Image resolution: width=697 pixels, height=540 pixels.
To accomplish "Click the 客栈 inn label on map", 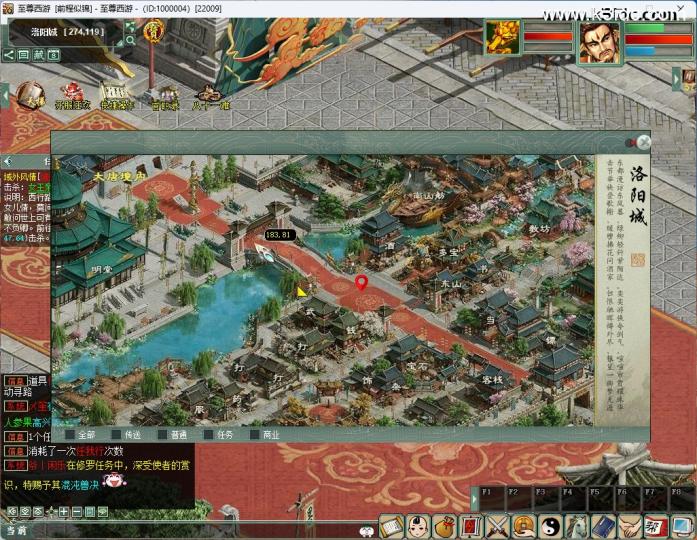I will (x=492, y=380).
